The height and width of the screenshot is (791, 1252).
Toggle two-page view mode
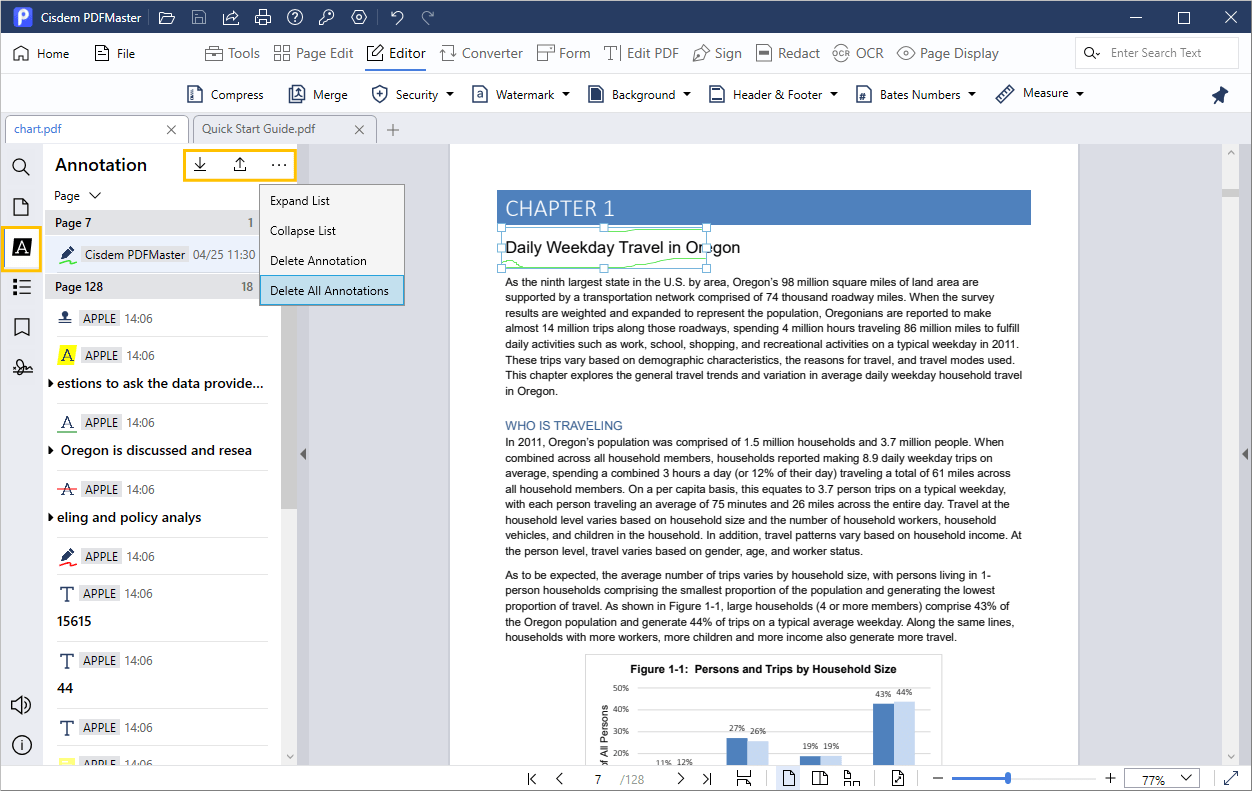820,778
